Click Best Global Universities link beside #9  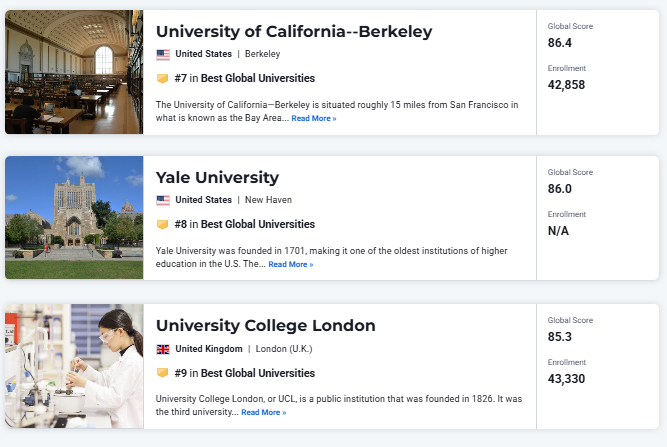(258, 373)
